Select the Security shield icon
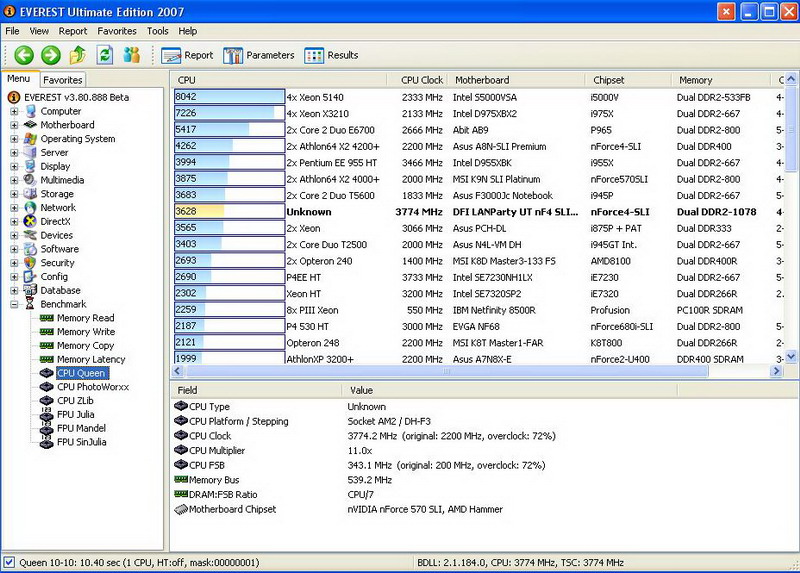Image resolution: width=800 pixels, height=573 pixels. coord(31,262)
